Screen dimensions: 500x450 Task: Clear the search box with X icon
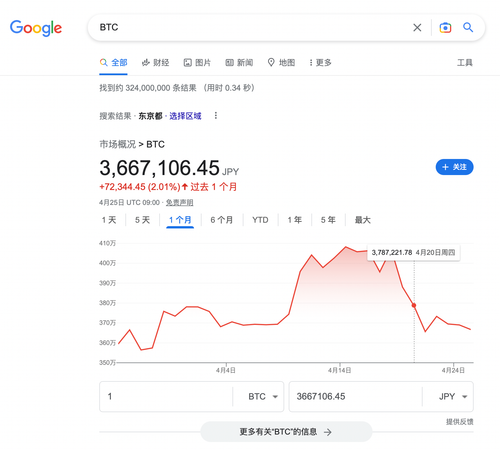pyautogui.click(x=417, y=28)
